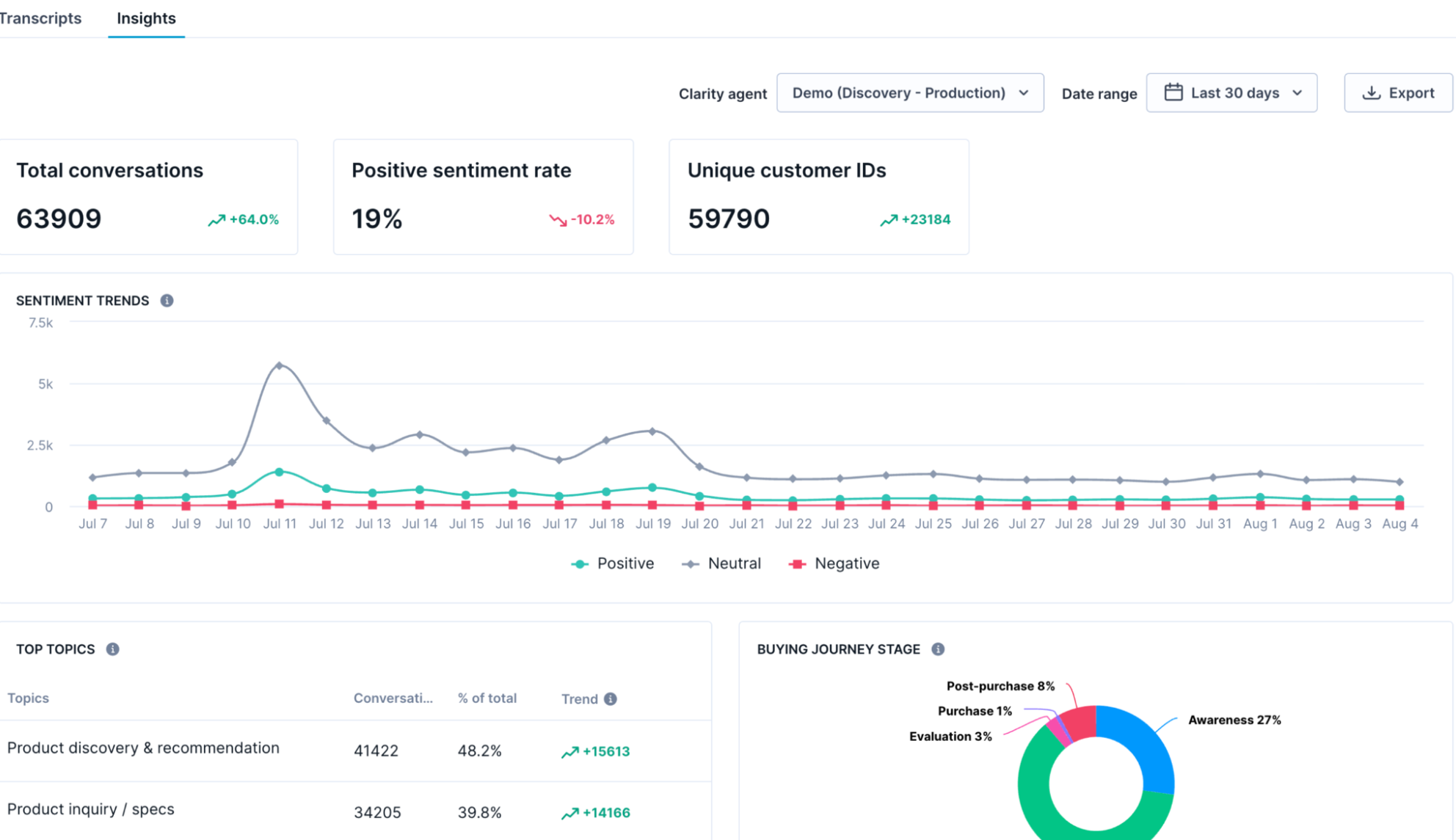This screenshot has width=1456, height=840.
Task: Click the Purchase 1% label
Action: (975, 712)
